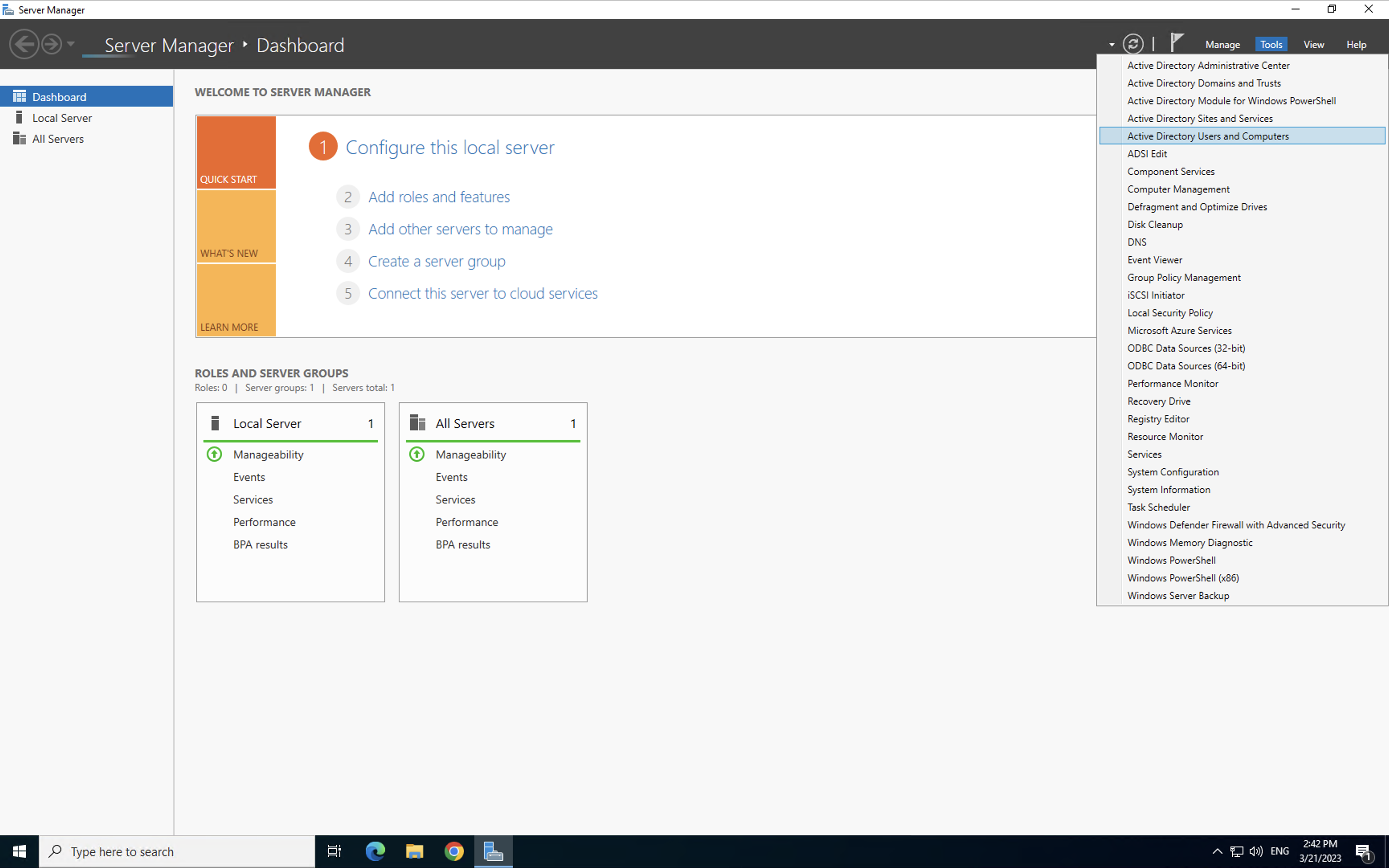Open Windows Server Backup

coord(1242,596)
